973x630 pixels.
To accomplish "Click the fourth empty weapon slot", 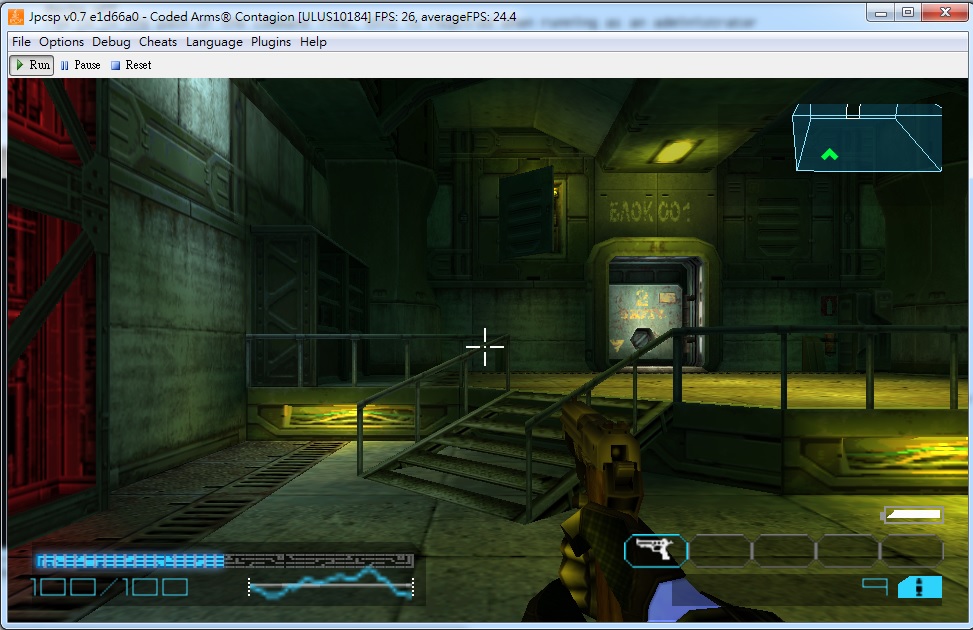I will (848, 550).
